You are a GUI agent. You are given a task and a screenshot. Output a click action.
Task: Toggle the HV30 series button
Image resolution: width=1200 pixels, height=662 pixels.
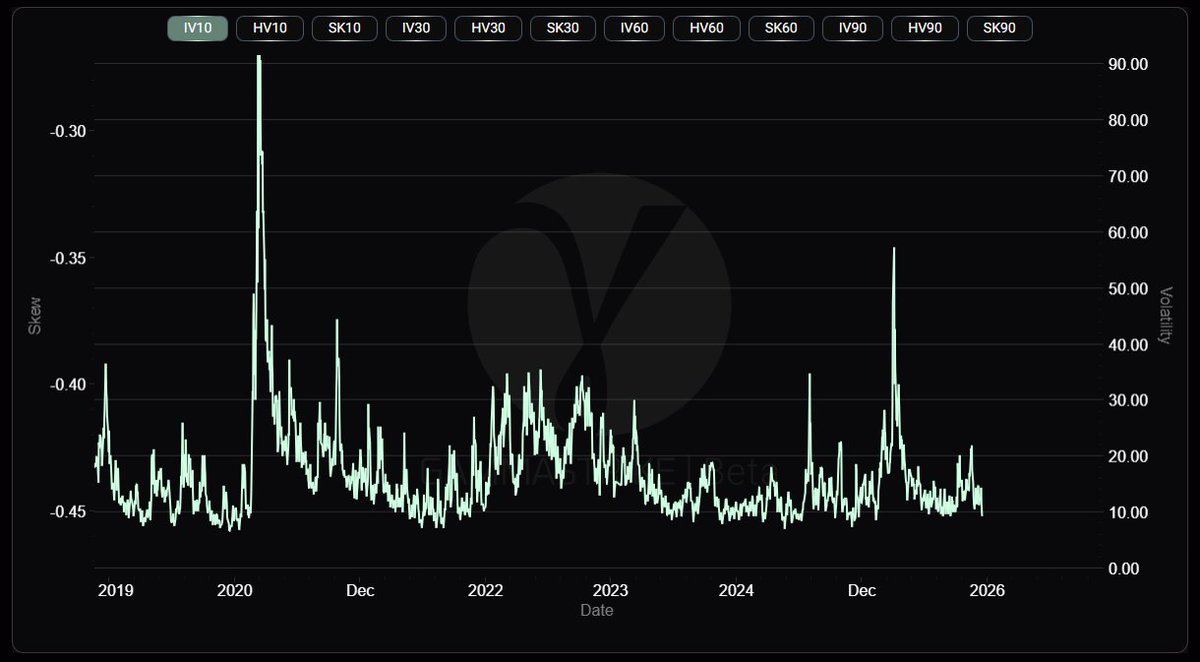click(488, 28)
